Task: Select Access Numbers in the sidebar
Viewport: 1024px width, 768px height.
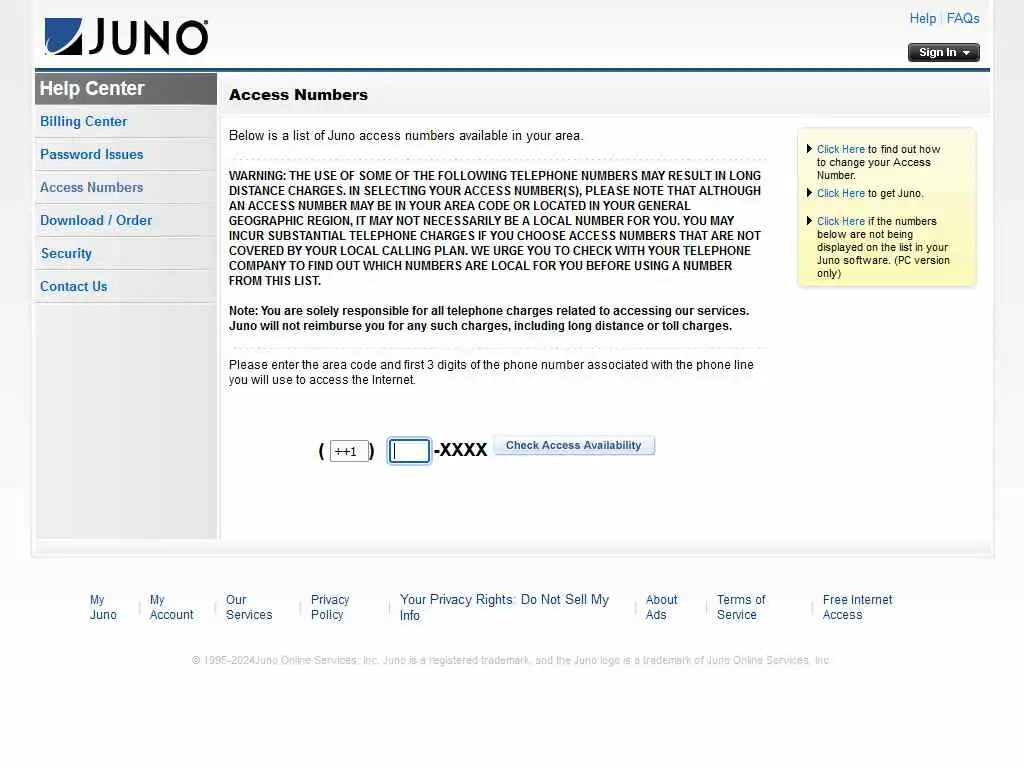Action: (x=91, y=187)
